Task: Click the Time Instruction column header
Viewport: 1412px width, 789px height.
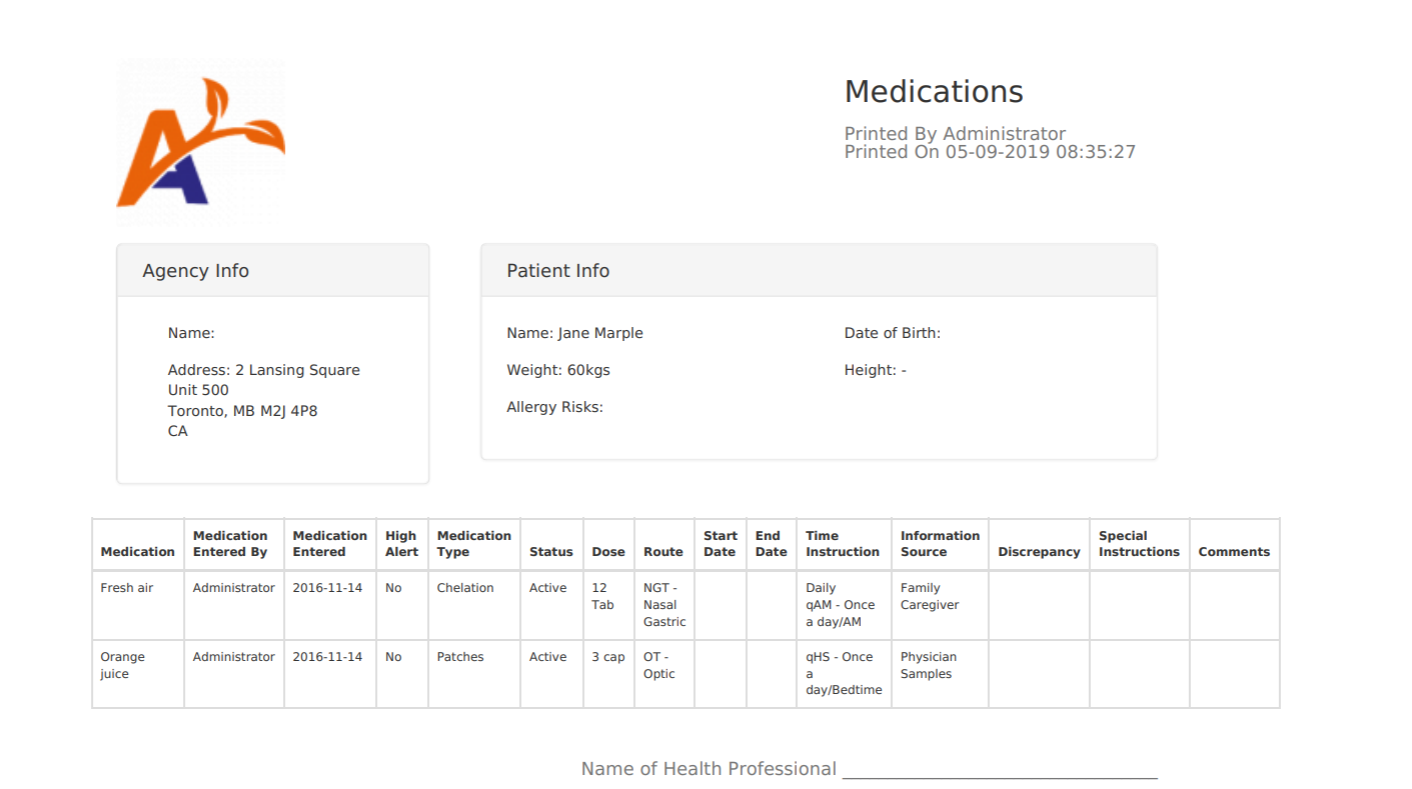Action: point(842,544)
